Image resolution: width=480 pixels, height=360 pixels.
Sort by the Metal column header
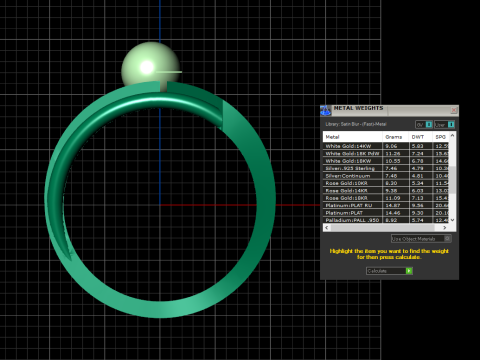point(352,137)
